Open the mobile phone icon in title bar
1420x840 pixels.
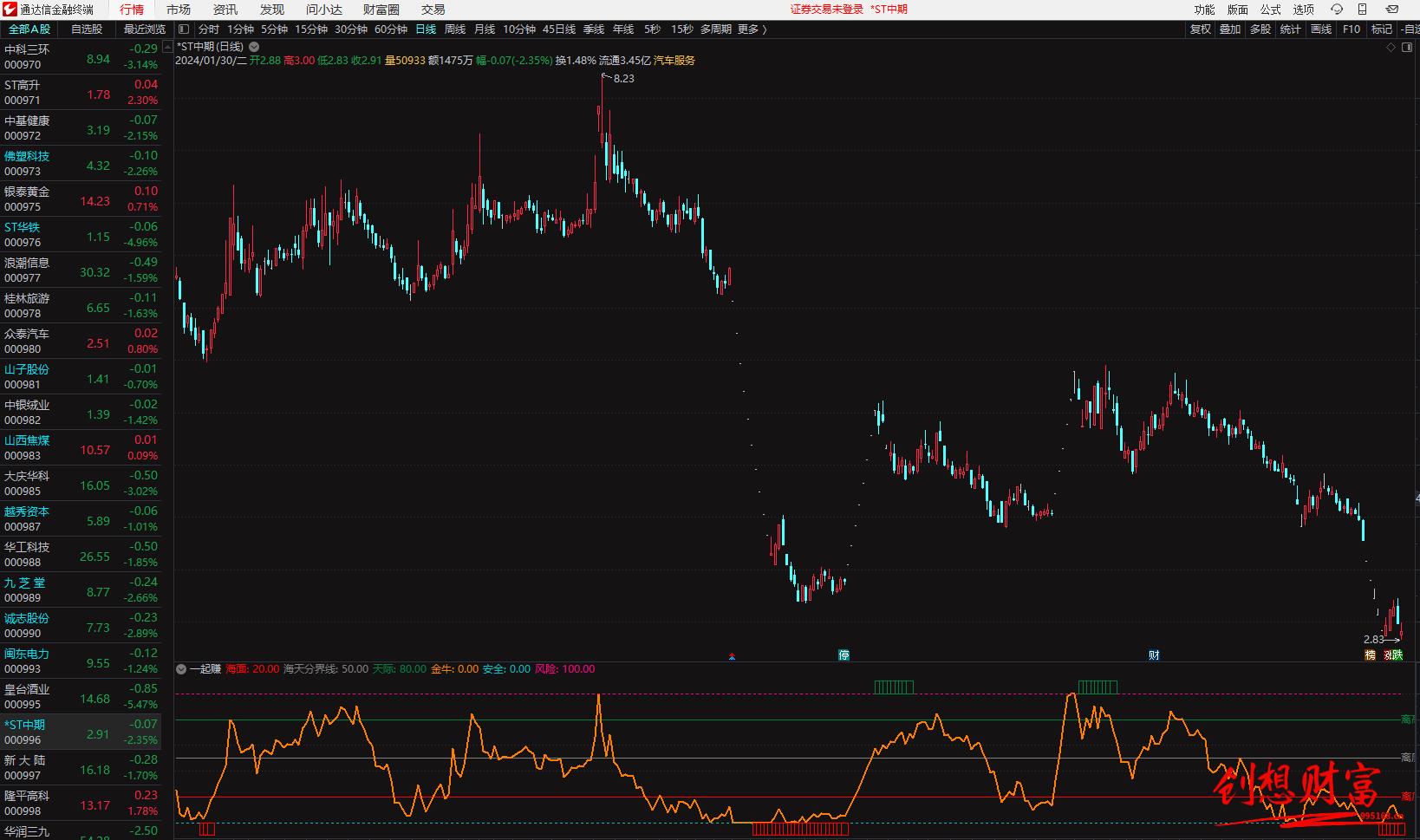pos(1362,10)
